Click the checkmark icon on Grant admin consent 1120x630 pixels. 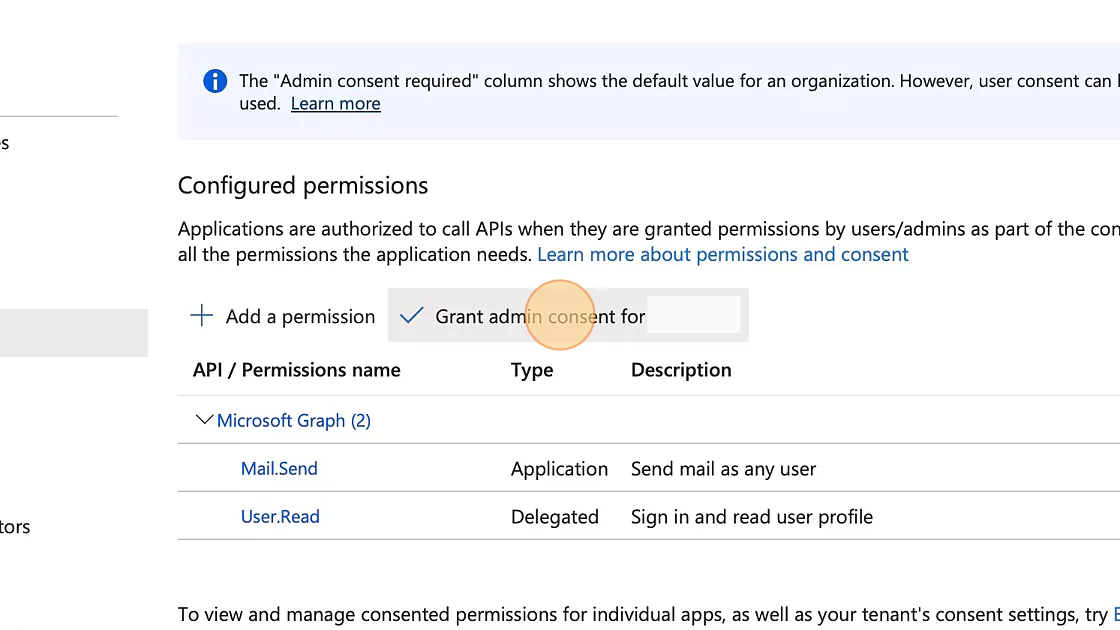411,315
